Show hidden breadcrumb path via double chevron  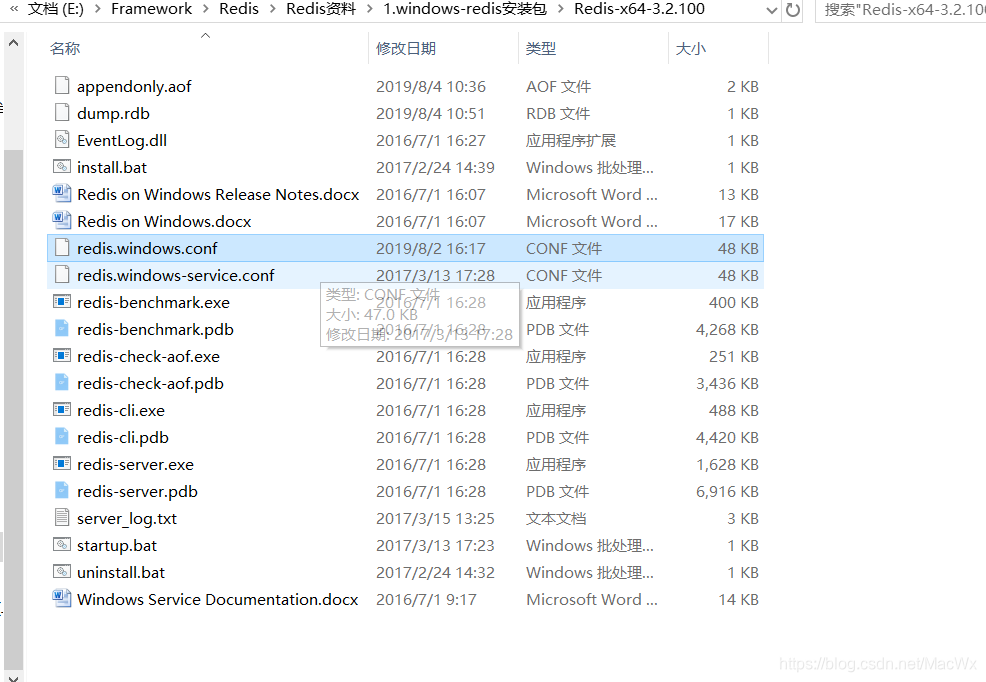point(14,9)
